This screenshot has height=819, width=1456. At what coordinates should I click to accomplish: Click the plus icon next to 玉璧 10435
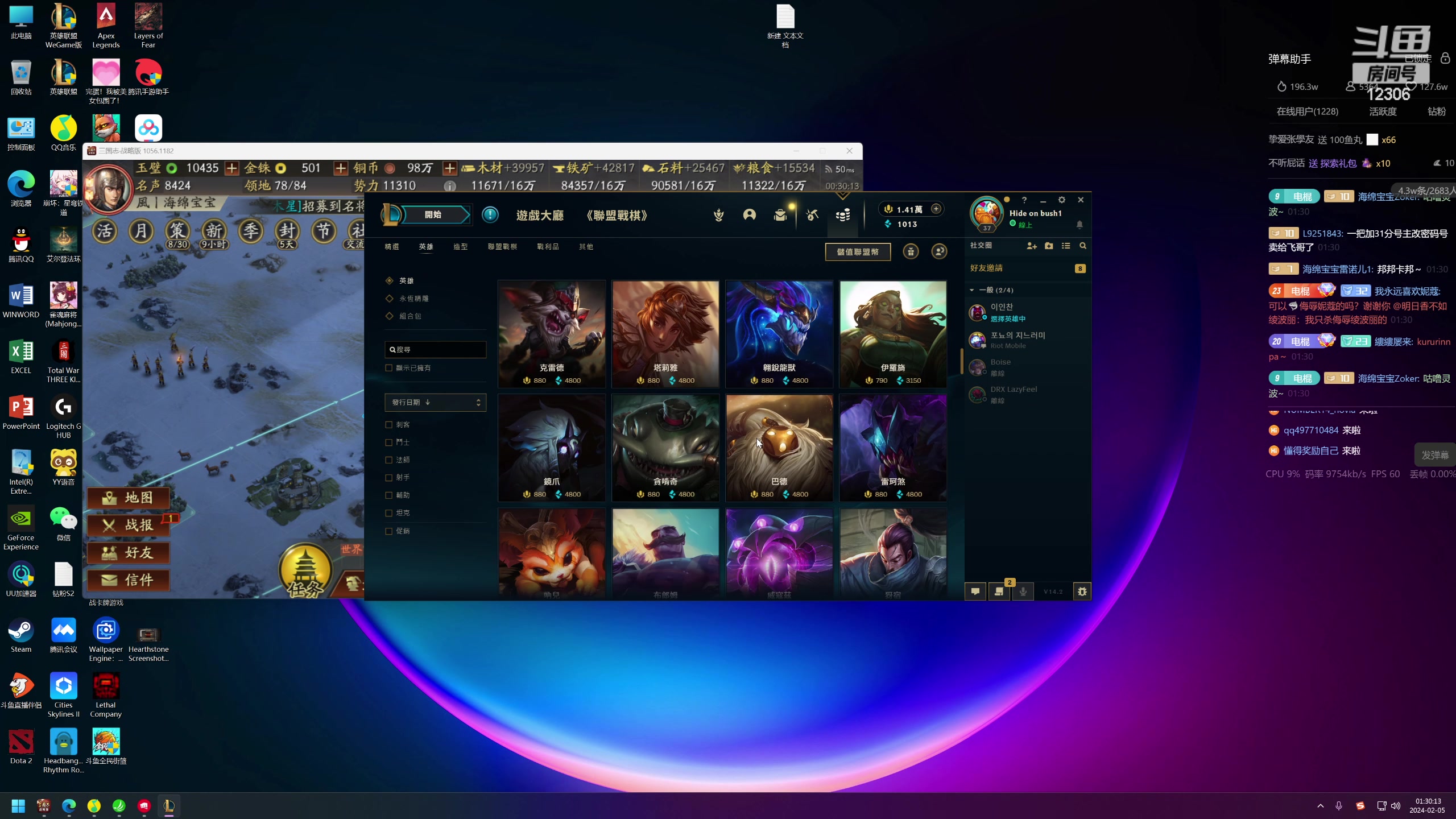231,168
